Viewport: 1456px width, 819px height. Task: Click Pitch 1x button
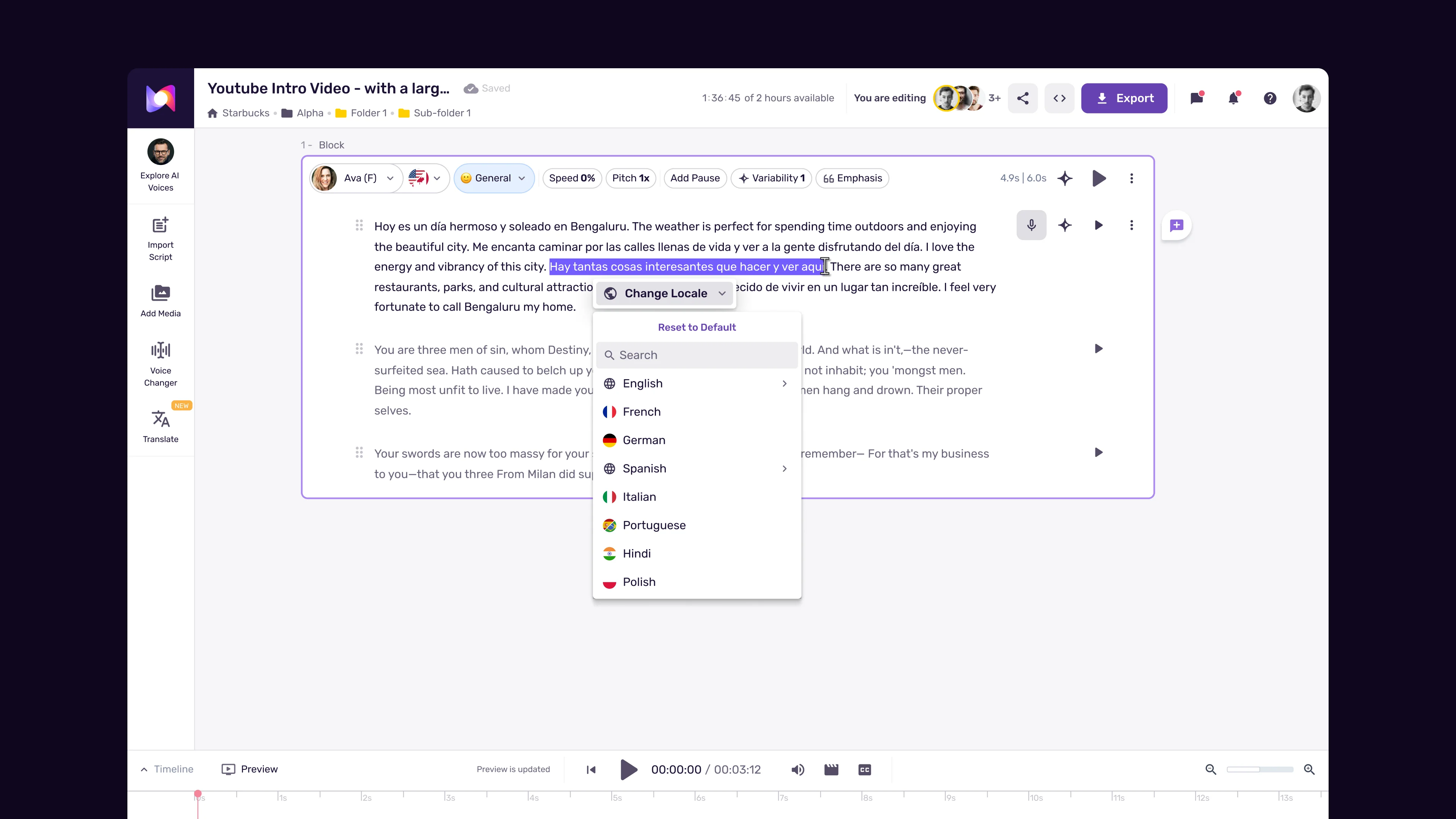tap(631, 179)
